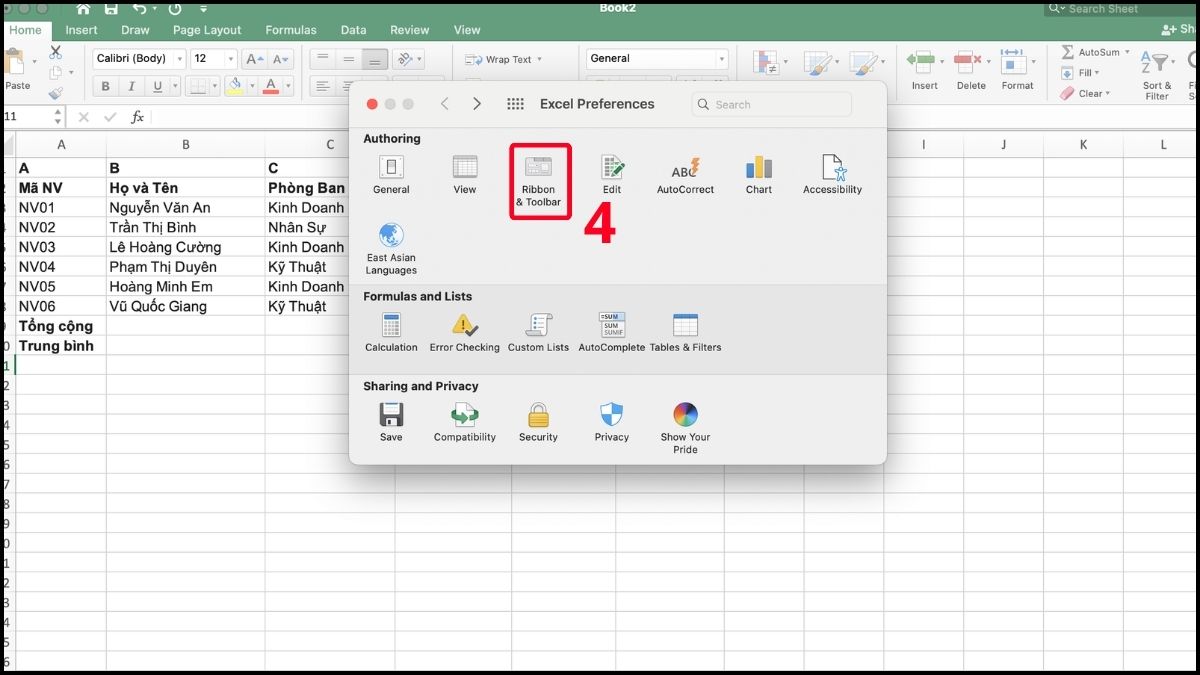Switch to the Page Layout tab
Viewport: 1200px width, 675px height.
click(x=208, y=30)
